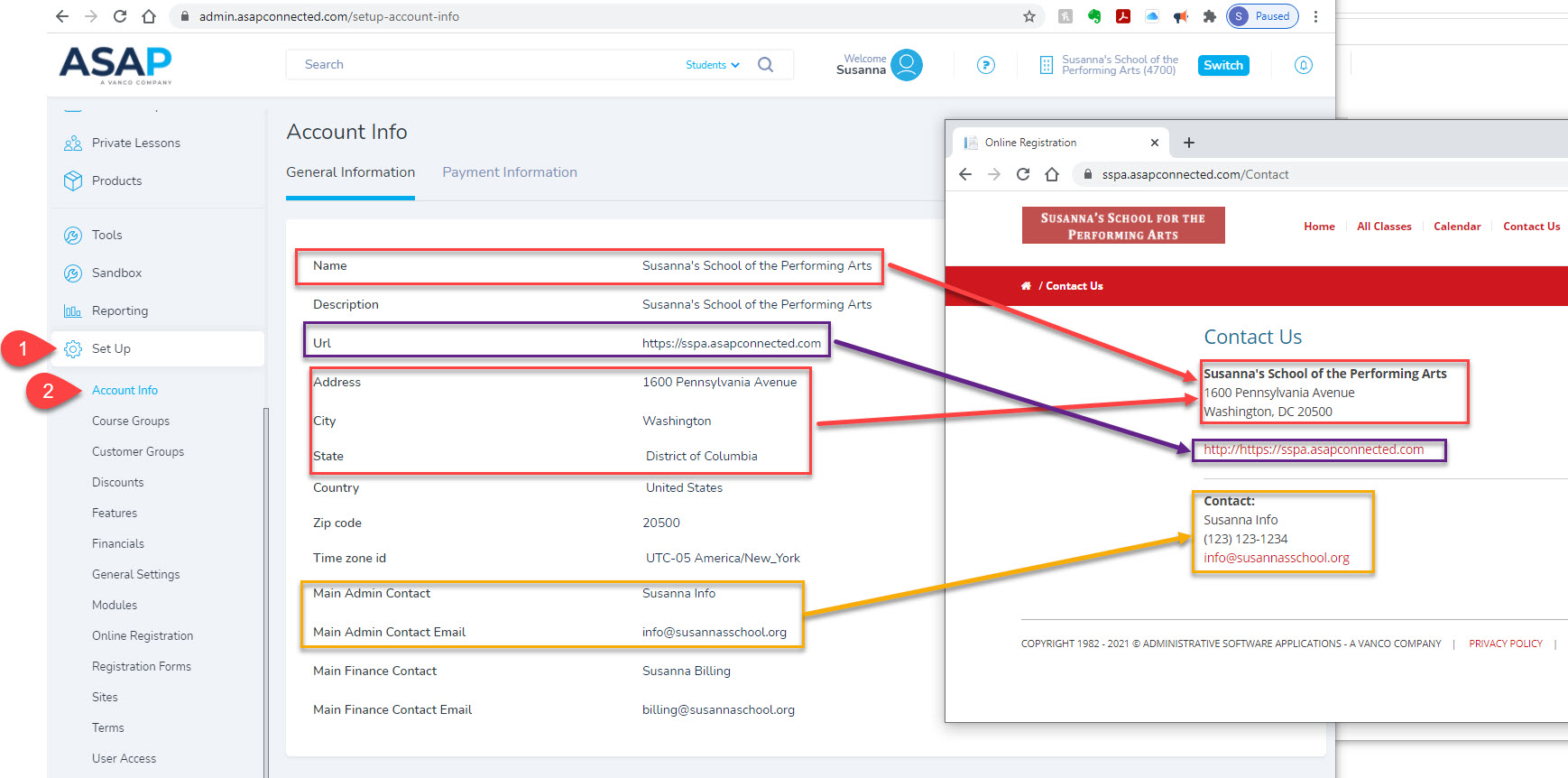Go back in the Online Registration window

(965, 174)
